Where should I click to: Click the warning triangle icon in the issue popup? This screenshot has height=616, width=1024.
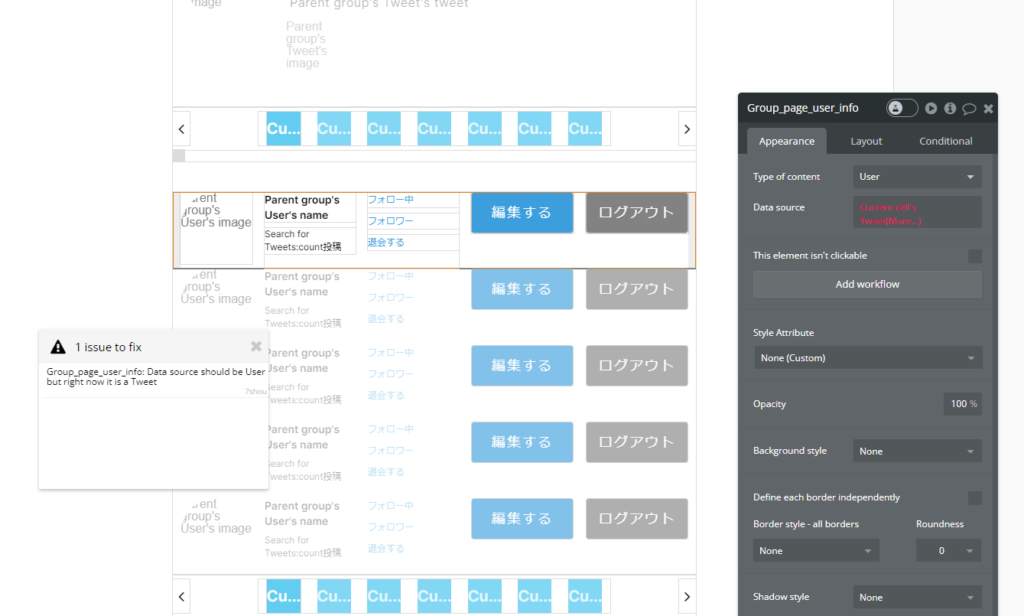click(x=58, y=347)
